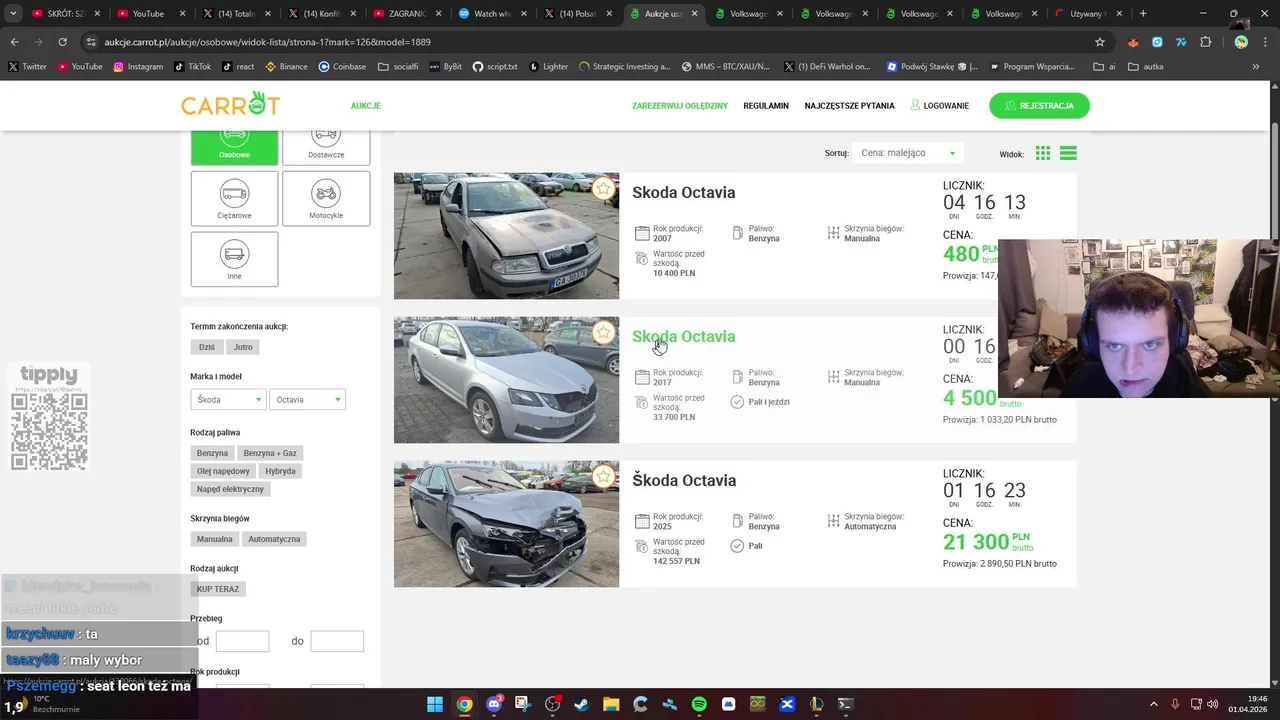Open File Explorer from taskbar
Screen dimensions: 1280x720
(x=611, y=704)
